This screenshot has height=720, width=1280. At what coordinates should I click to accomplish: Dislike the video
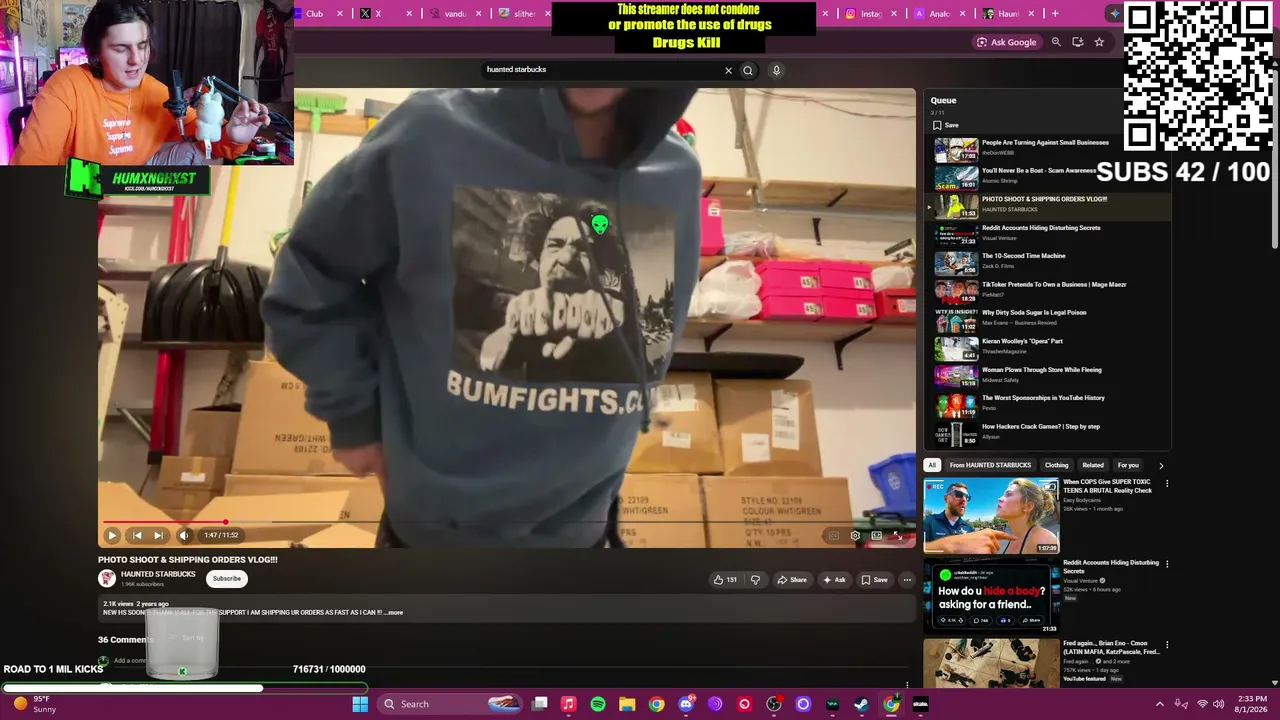pyautogui.click(x=755, y=579)
